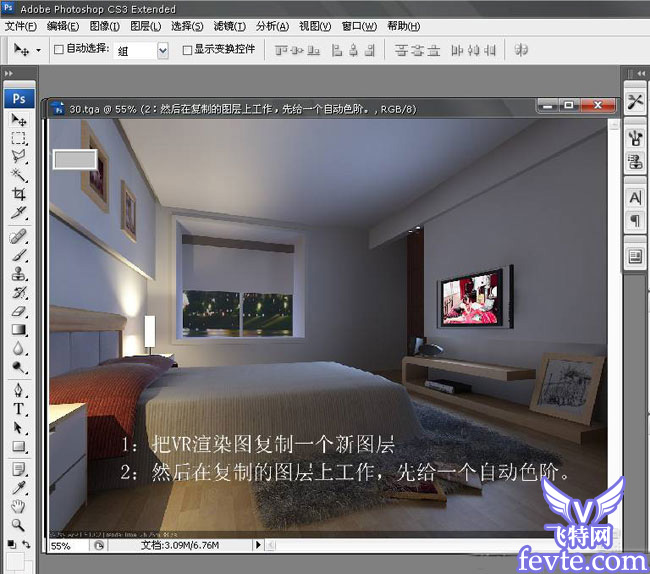Select the Slice tool
Screen dimensions: 650x574
pos(18,212)
